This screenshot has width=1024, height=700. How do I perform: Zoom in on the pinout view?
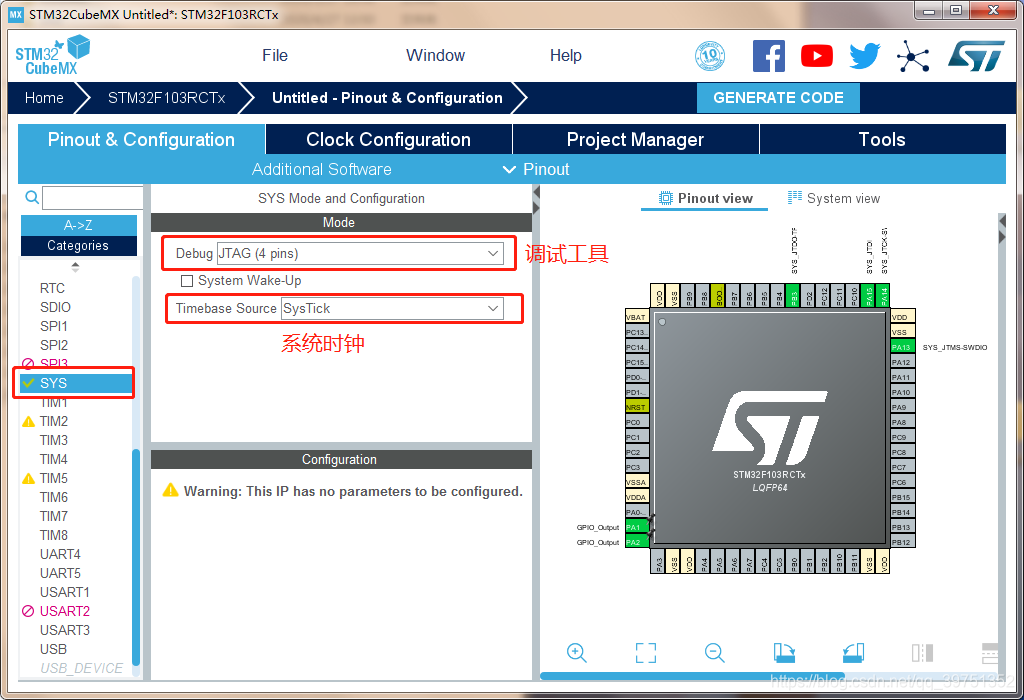tap(577, 652)
